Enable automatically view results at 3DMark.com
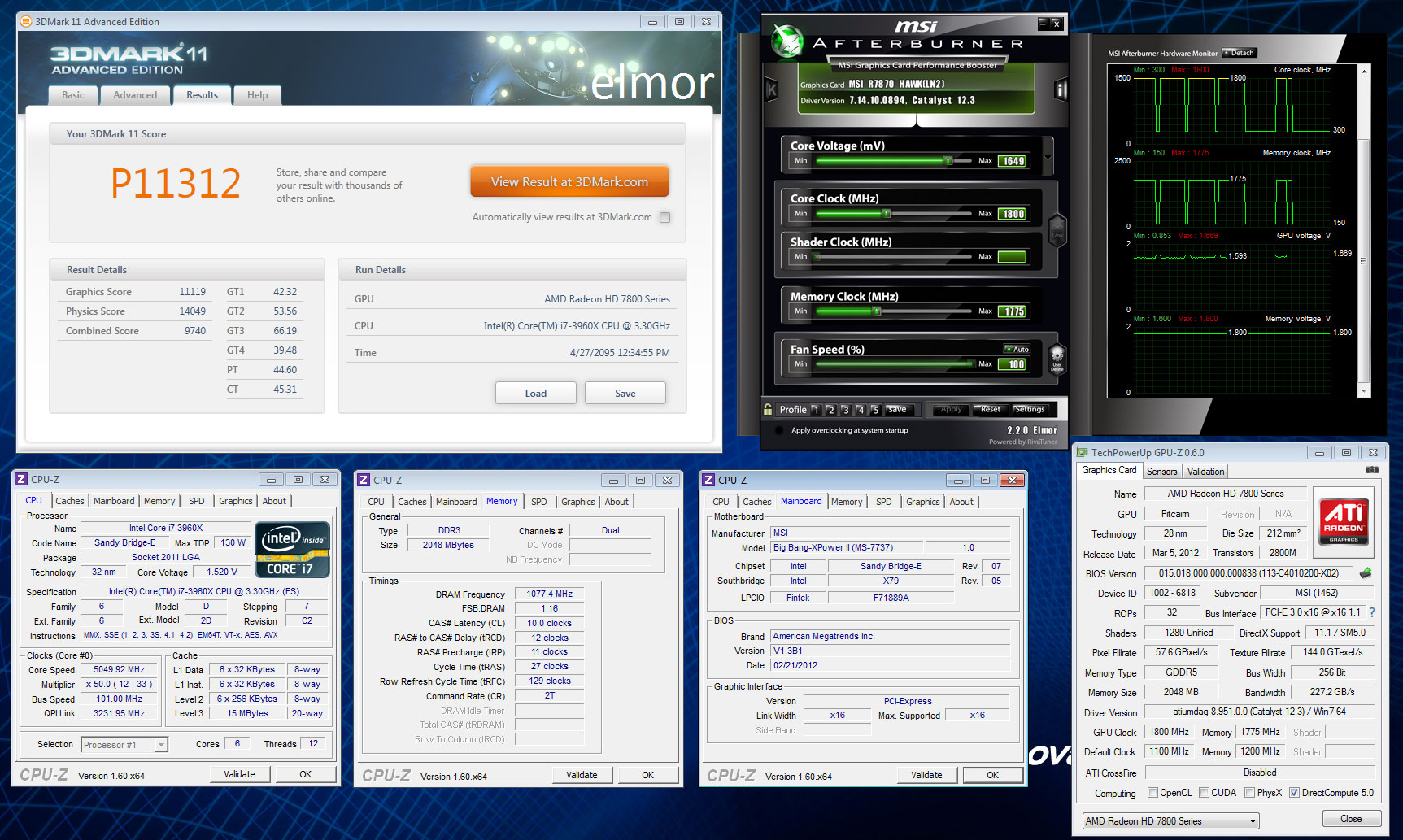Screen dimensions: 1403x840 tap(665, 217)
